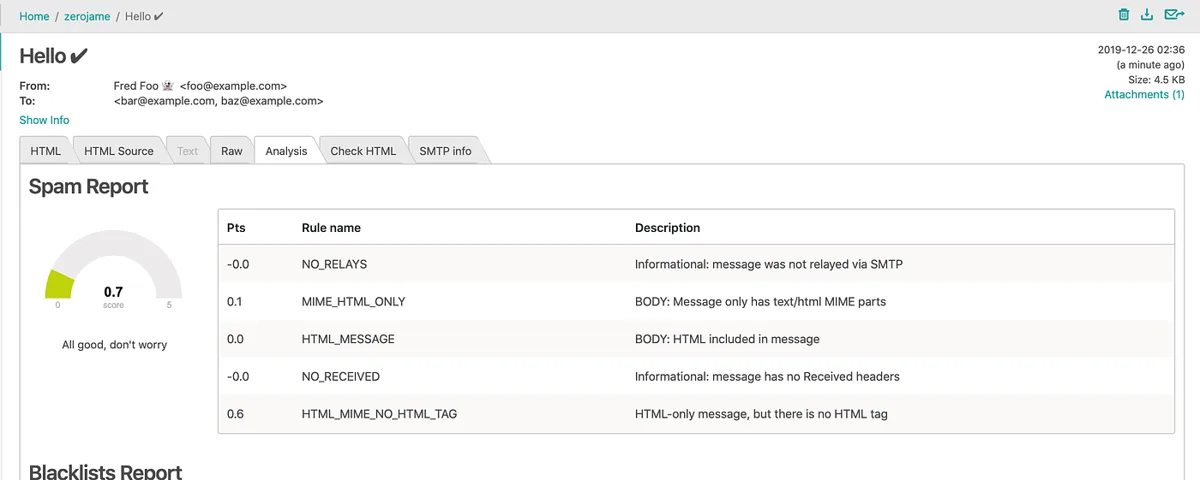Viewport: 1200px width, 480px height.
Task: Click the 0.1 points value
Action: (x=235, y=302)
